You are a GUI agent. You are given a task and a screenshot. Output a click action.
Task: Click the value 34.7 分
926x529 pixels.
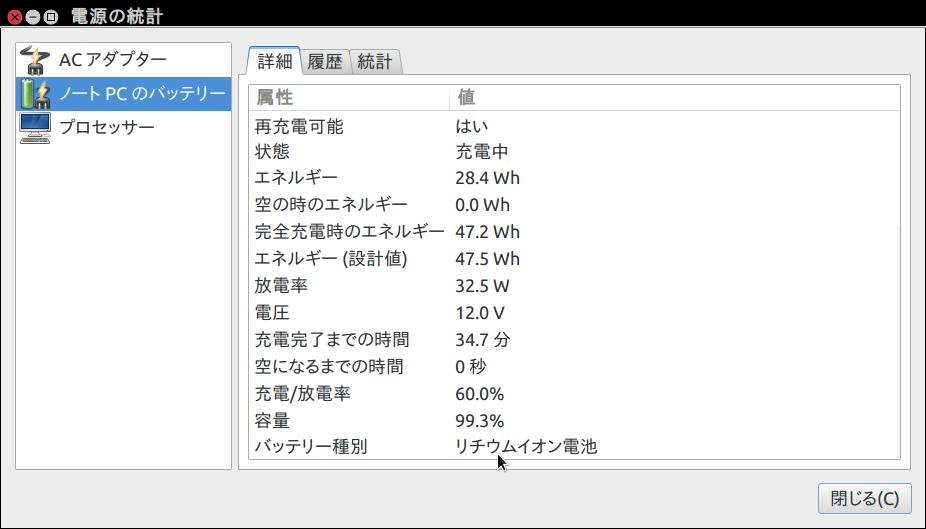coord(482,340)
